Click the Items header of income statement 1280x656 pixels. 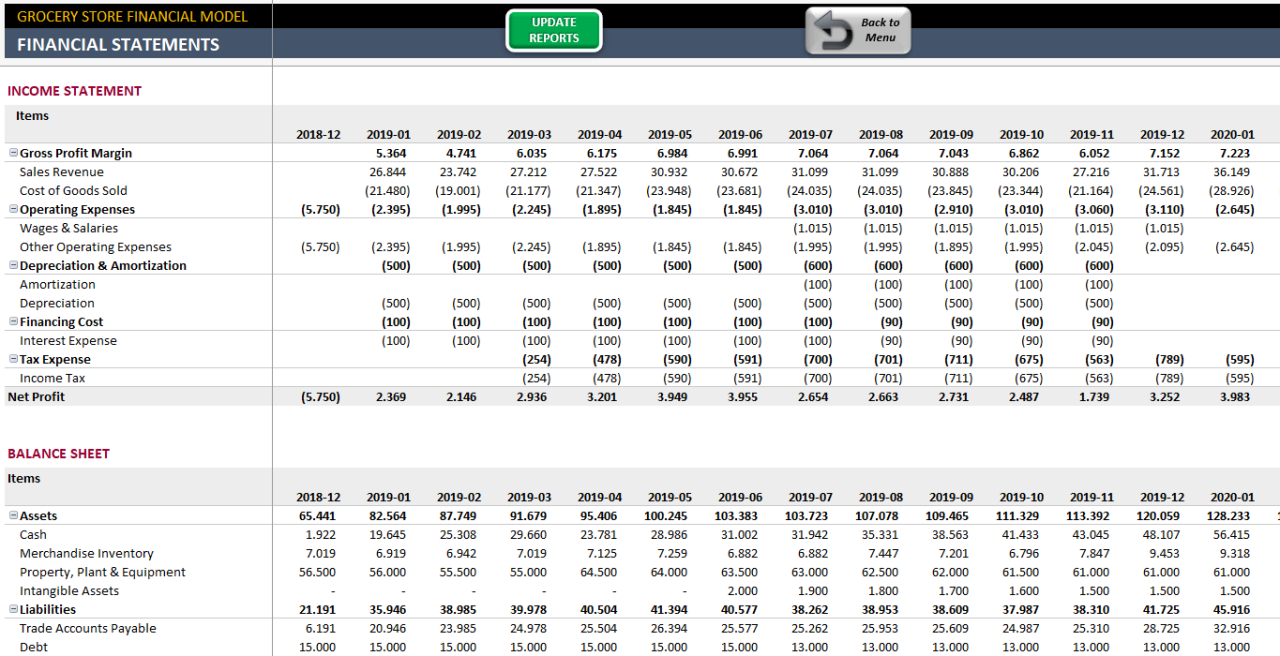click(x=32, y=116)
